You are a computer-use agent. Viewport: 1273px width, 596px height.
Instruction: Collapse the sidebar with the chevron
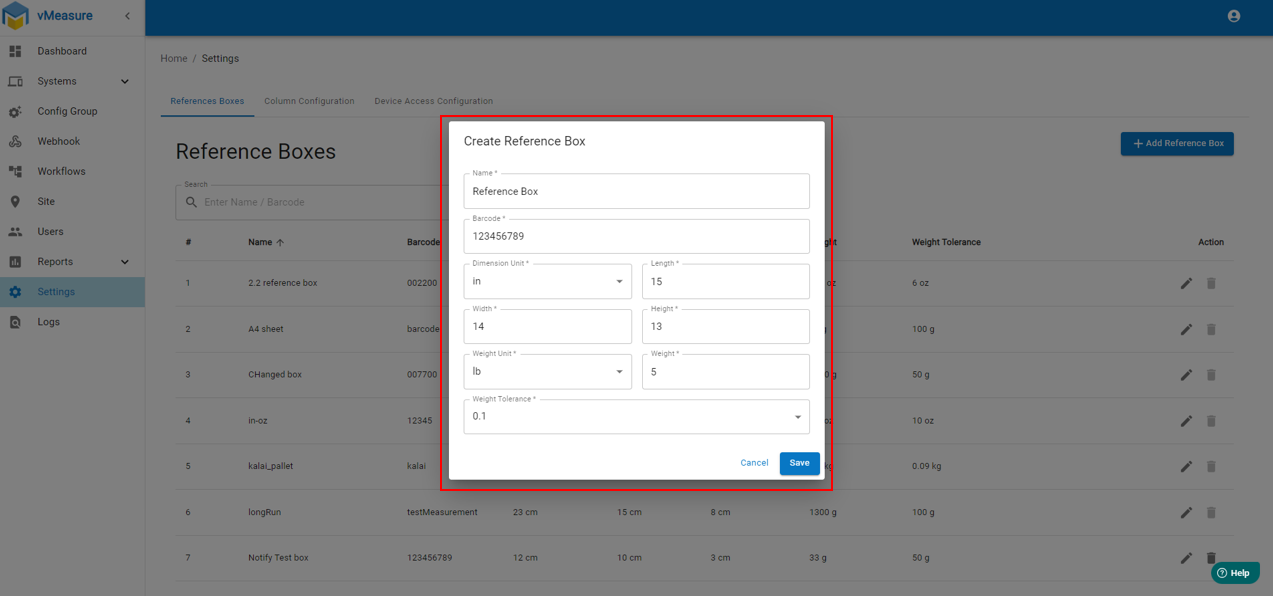(127, 16)
